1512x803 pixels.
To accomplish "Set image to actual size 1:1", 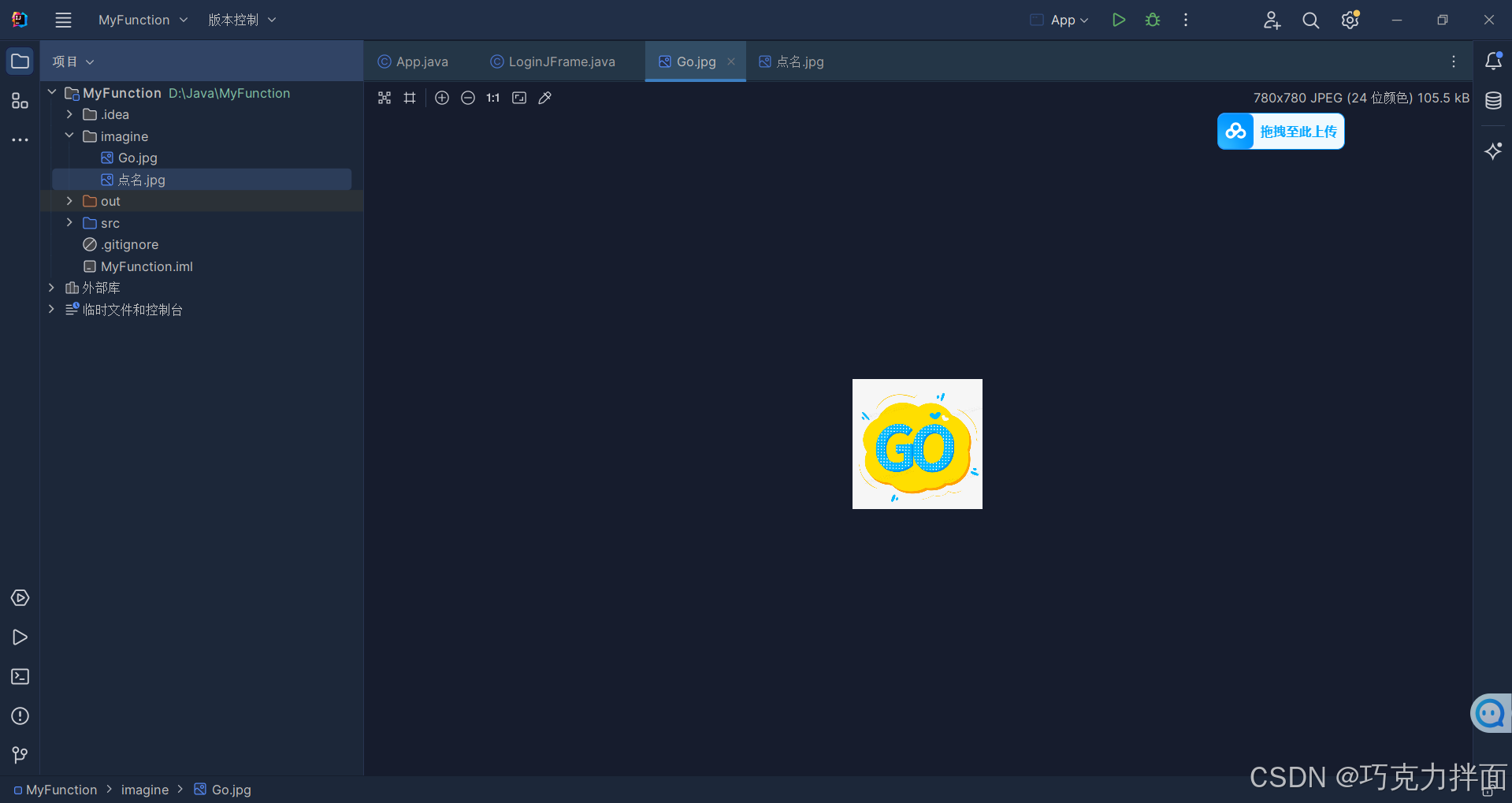I will [493, 98].
